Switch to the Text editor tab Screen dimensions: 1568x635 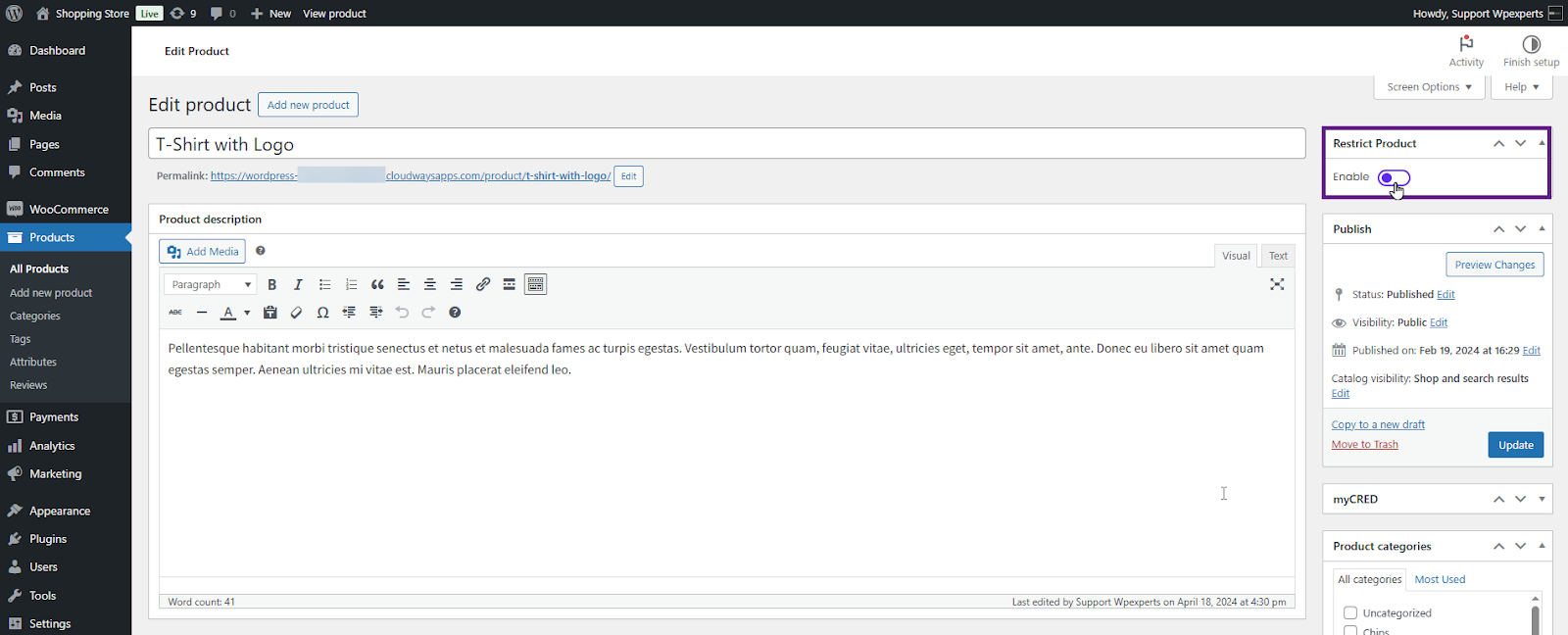point(1278,256)
